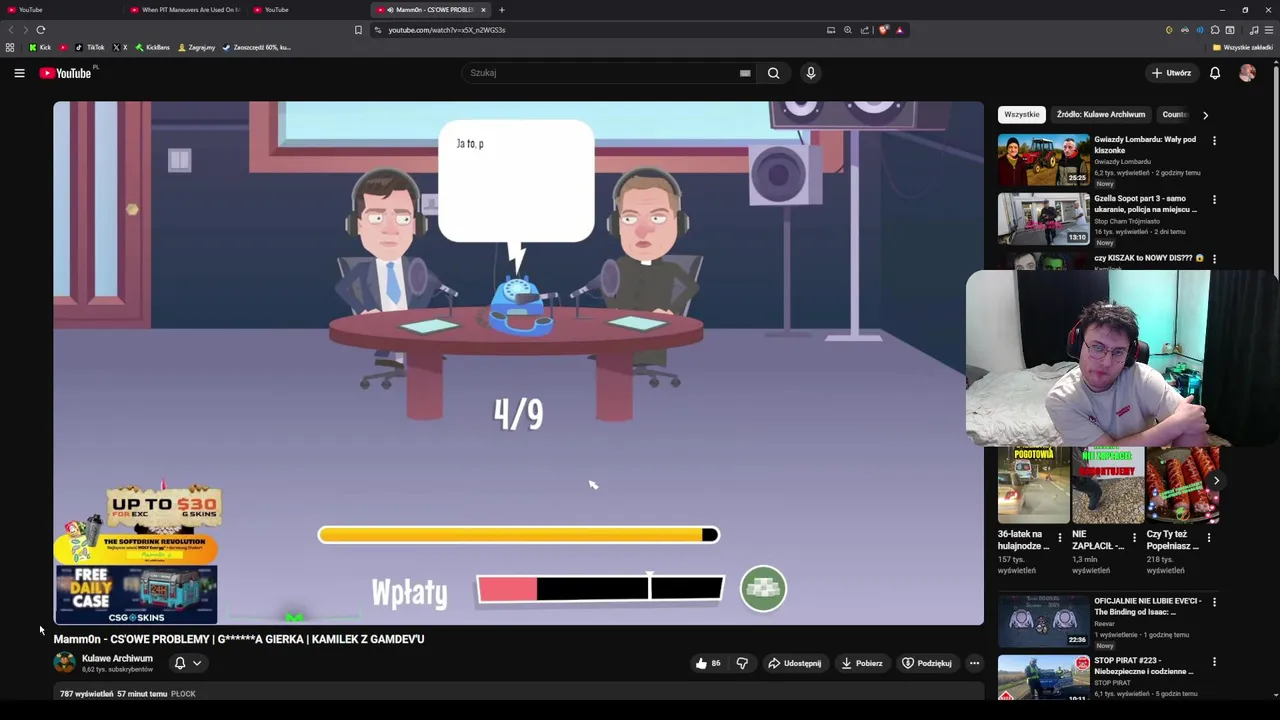Open Wszystkie zakładki bookmarks folder
The height and width of the screenshot is (720, 1280).
(1242, 47)
